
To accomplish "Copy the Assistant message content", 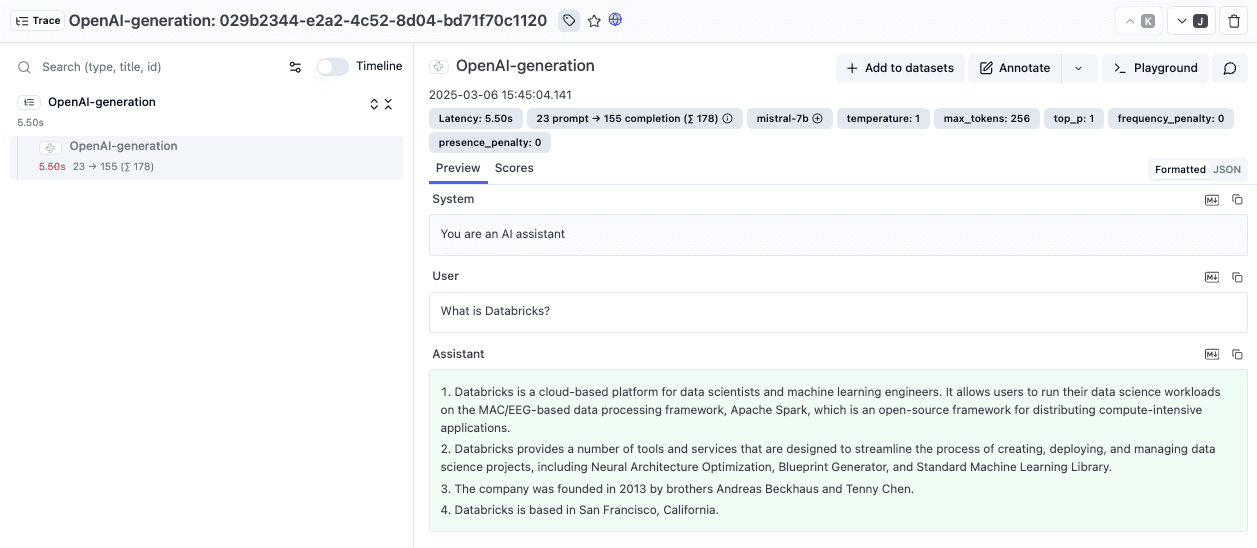I will [x=1237, y=354].
